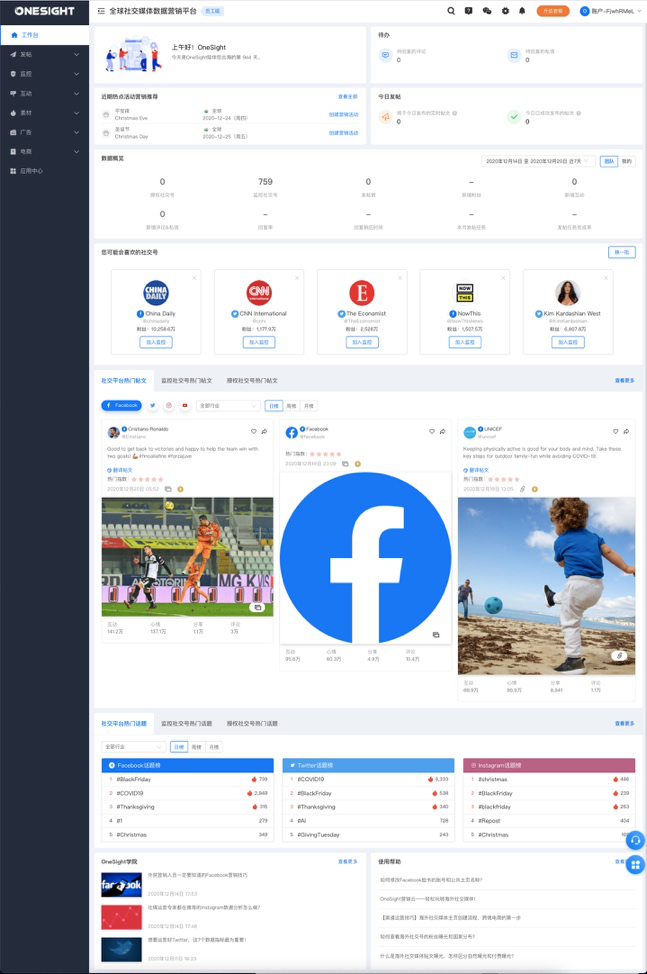Dismiss the CNN International suggestion card

coord(297,278)
